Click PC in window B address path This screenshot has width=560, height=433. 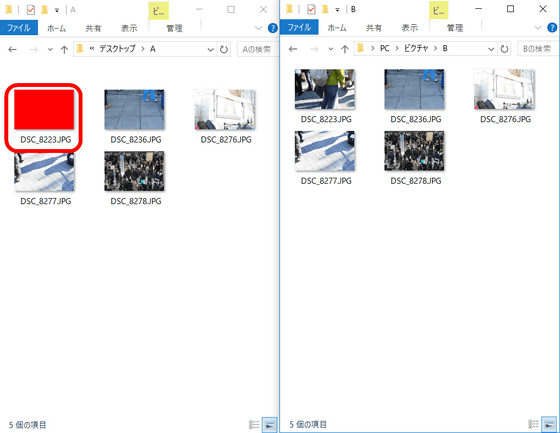[385, 48]
